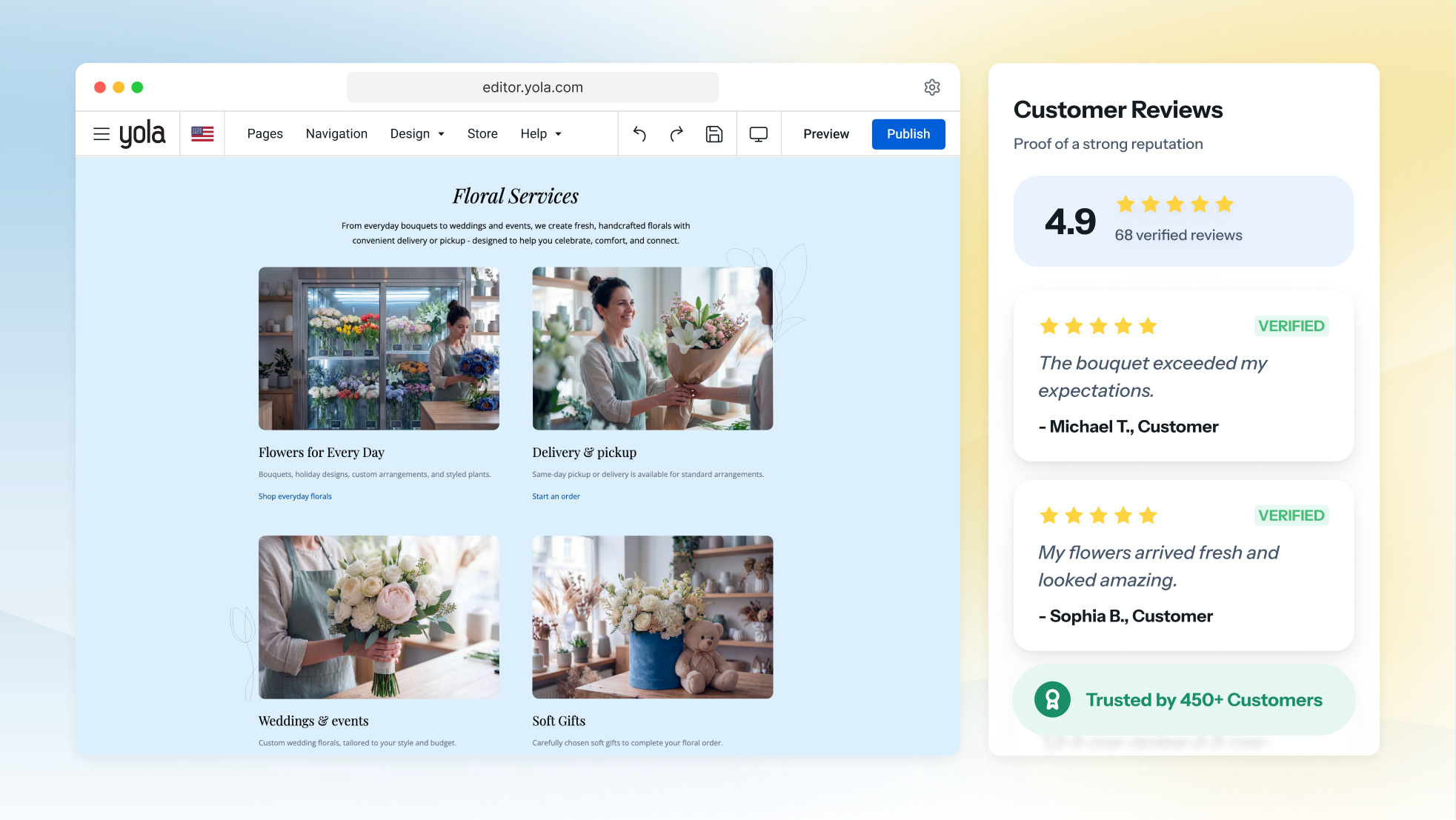Click the Preview button
The image size is (1456, 820).
tap(826, 134)
